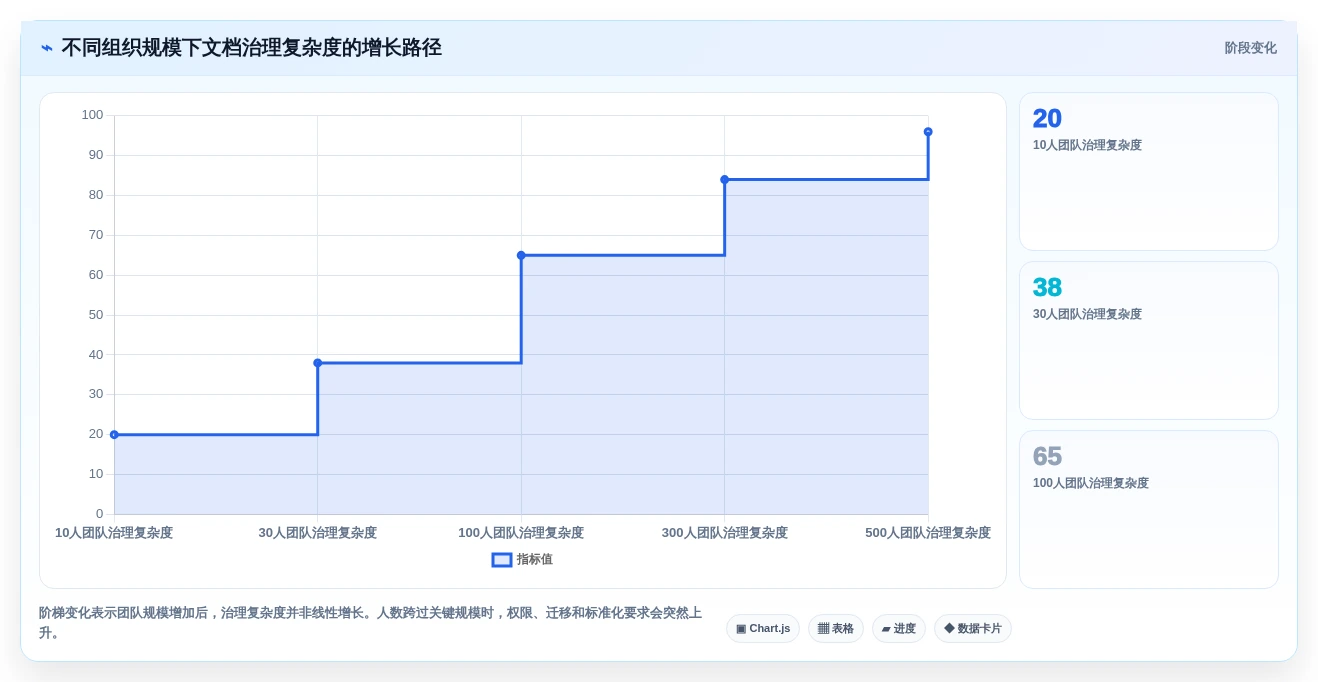Click the x-axis label 300人团队治理复杂度
1318x682 pixels.
(725, 533)
